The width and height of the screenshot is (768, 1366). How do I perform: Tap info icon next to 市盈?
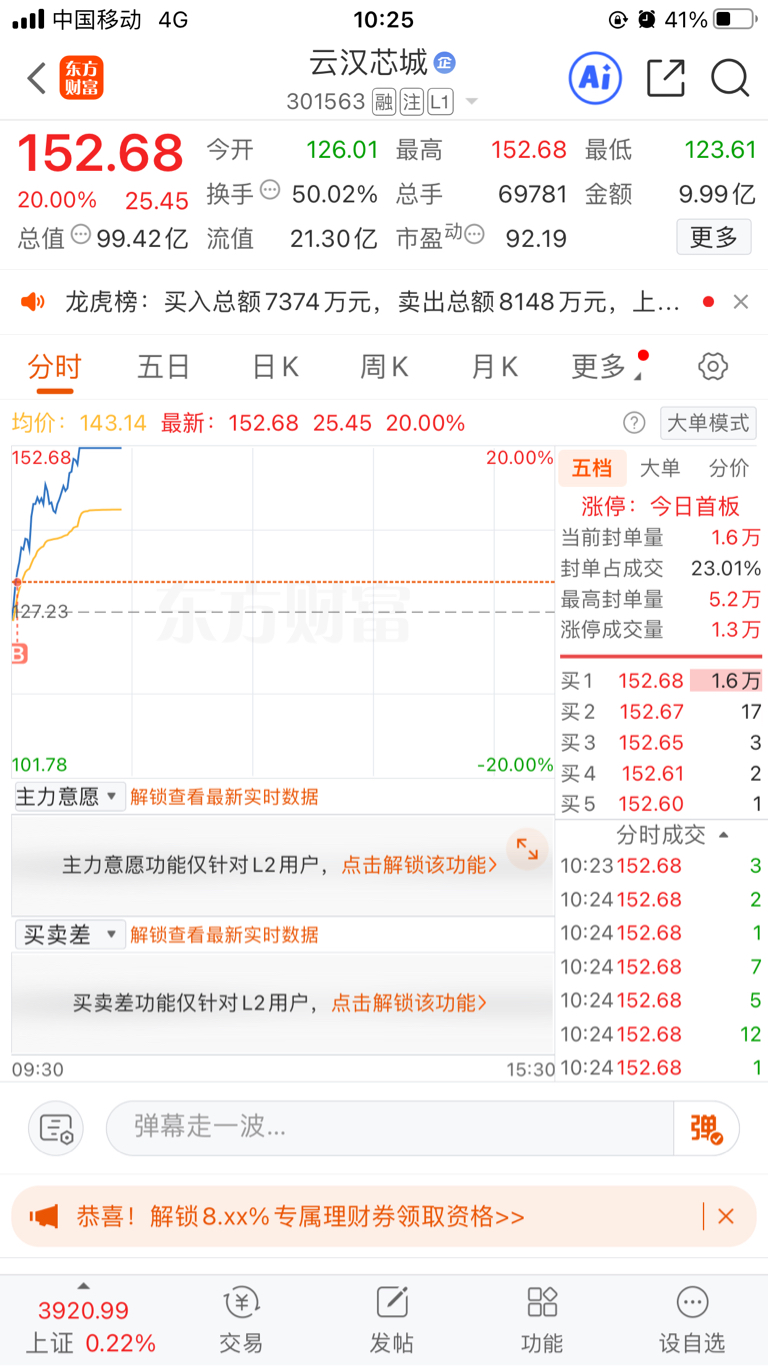pos(474,235)
